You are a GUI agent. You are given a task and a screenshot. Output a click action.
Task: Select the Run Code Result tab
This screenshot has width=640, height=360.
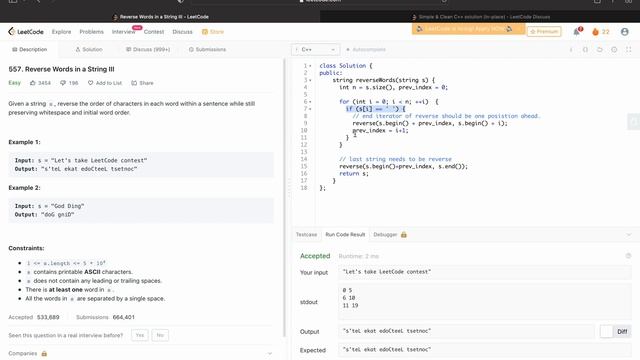(345, 235)
